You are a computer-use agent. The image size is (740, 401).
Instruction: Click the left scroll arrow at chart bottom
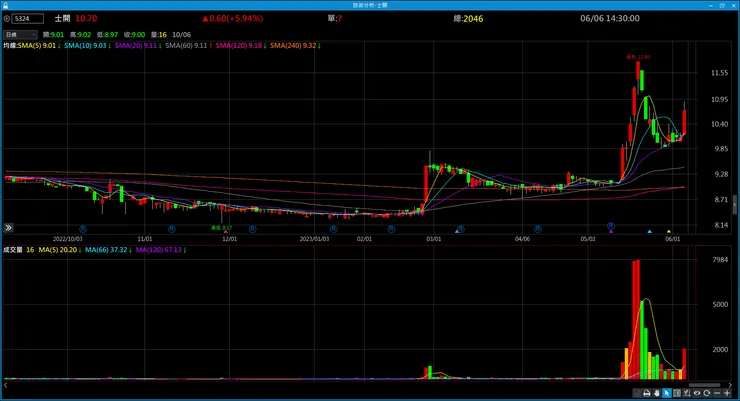[5, 385]
